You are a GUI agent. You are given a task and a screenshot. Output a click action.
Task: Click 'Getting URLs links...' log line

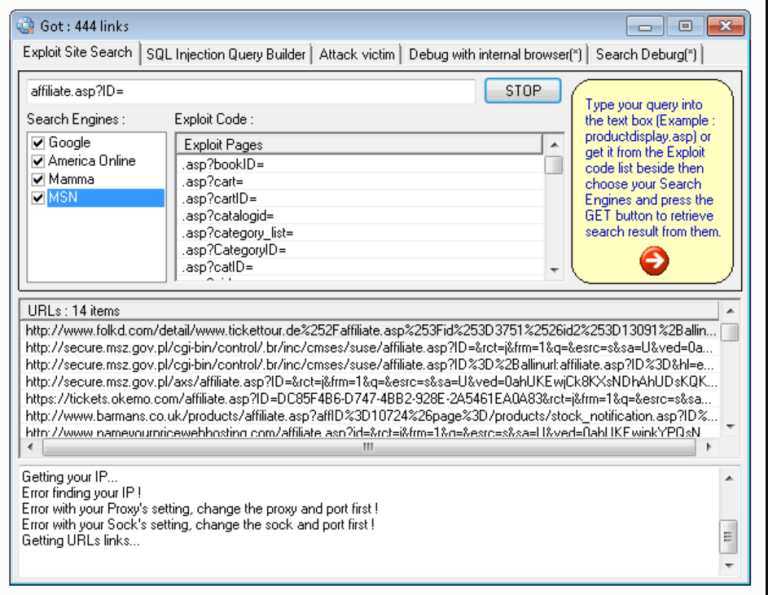[80, 541]
